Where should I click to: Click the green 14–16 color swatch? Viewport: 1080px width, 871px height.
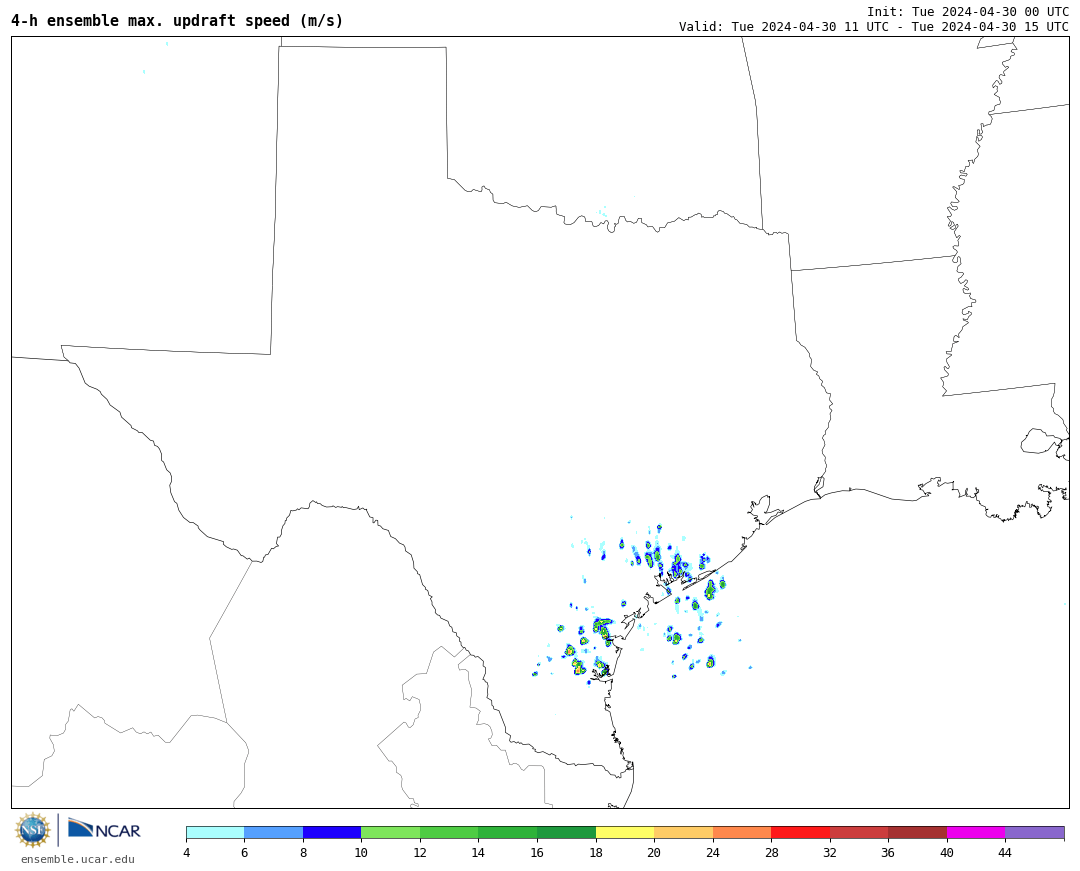click(x=508, y=832)
